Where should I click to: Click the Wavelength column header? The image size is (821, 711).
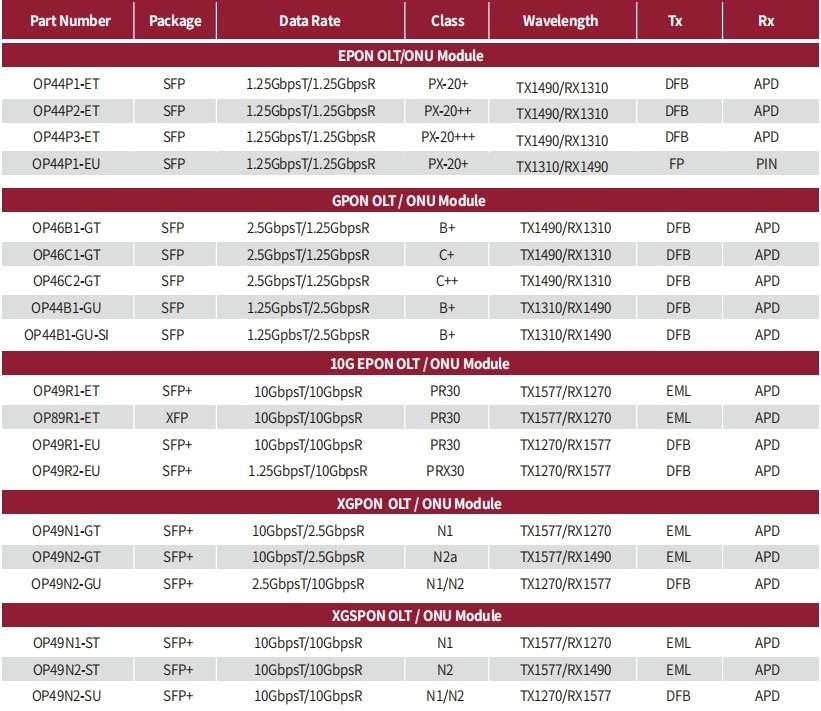(560, 21)
